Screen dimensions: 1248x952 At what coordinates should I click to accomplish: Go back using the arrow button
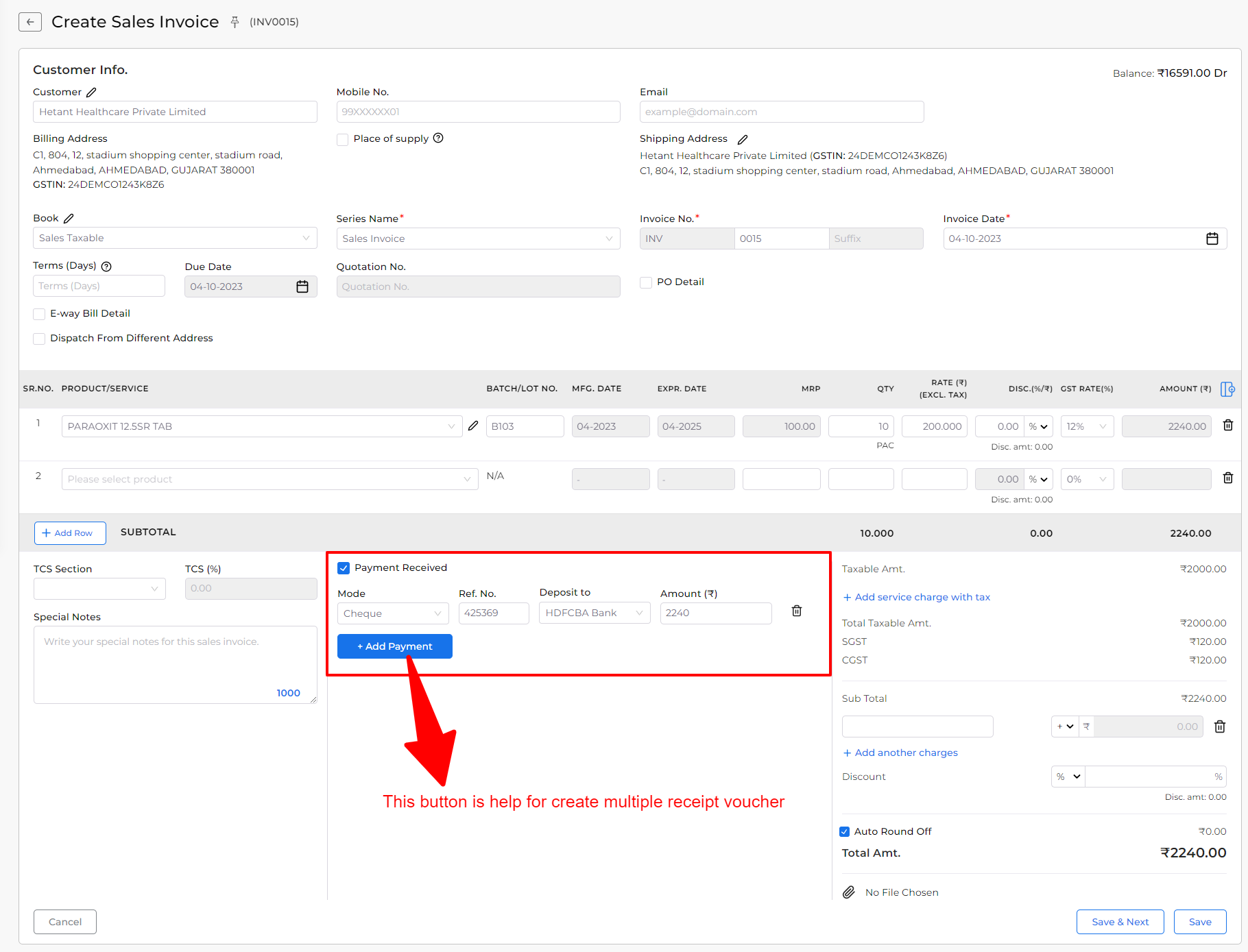[30, 22]
